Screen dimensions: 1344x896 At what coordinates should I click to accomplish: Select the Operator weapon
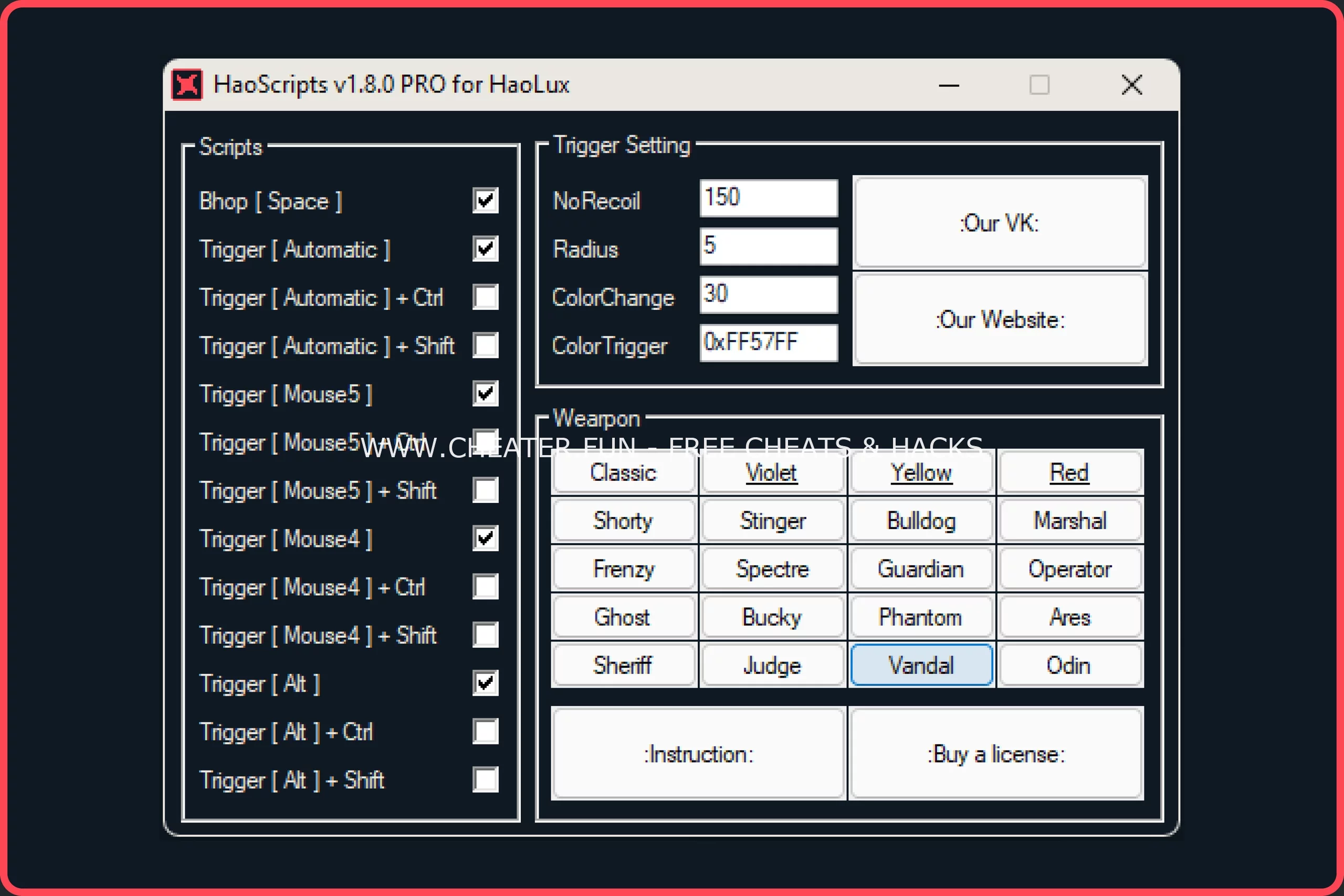(1070, 568)
